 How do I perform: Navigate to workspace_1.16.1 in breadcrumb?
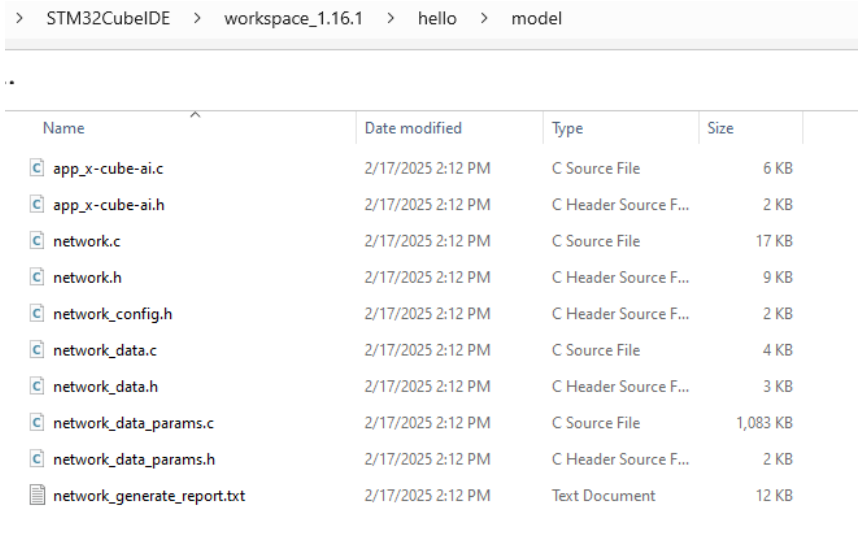point(293,19)
